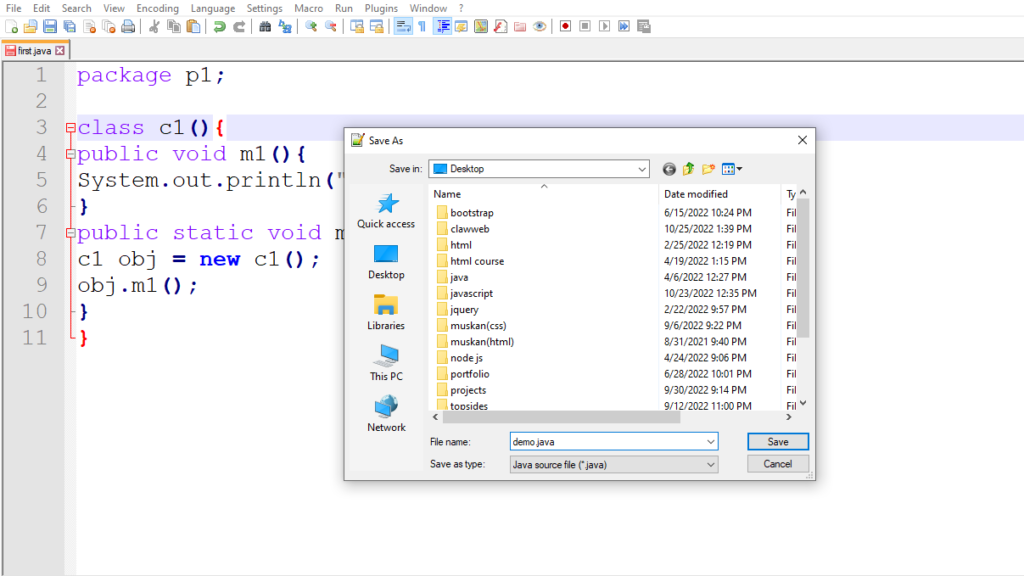Click the Stop recording macro icon

point(585,27)
